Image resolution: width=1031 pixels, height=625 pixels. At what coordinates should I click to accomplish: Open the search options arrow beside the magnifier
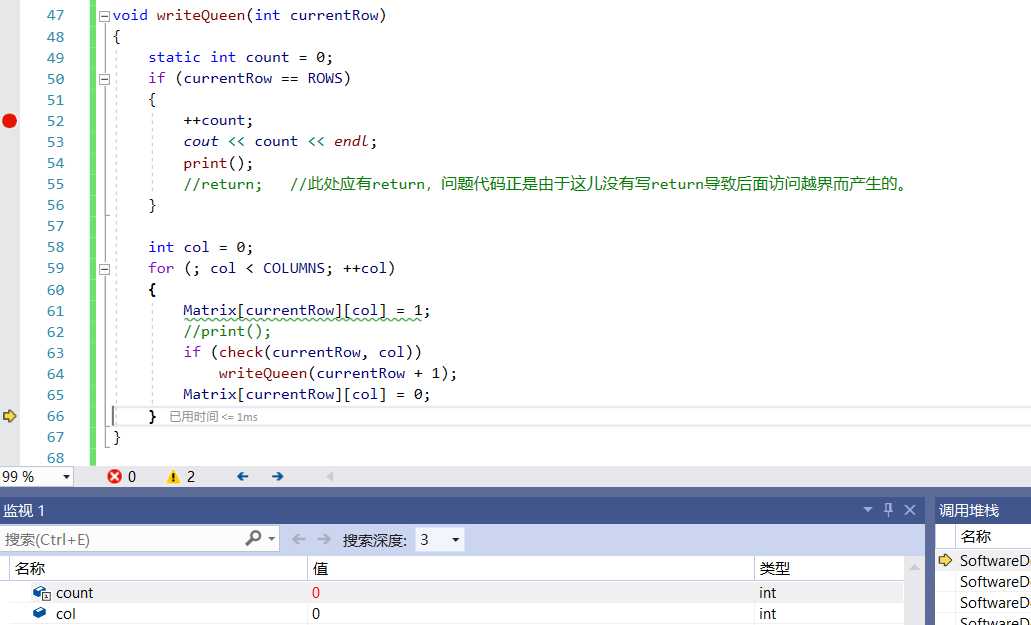click(x=272, y=540)
